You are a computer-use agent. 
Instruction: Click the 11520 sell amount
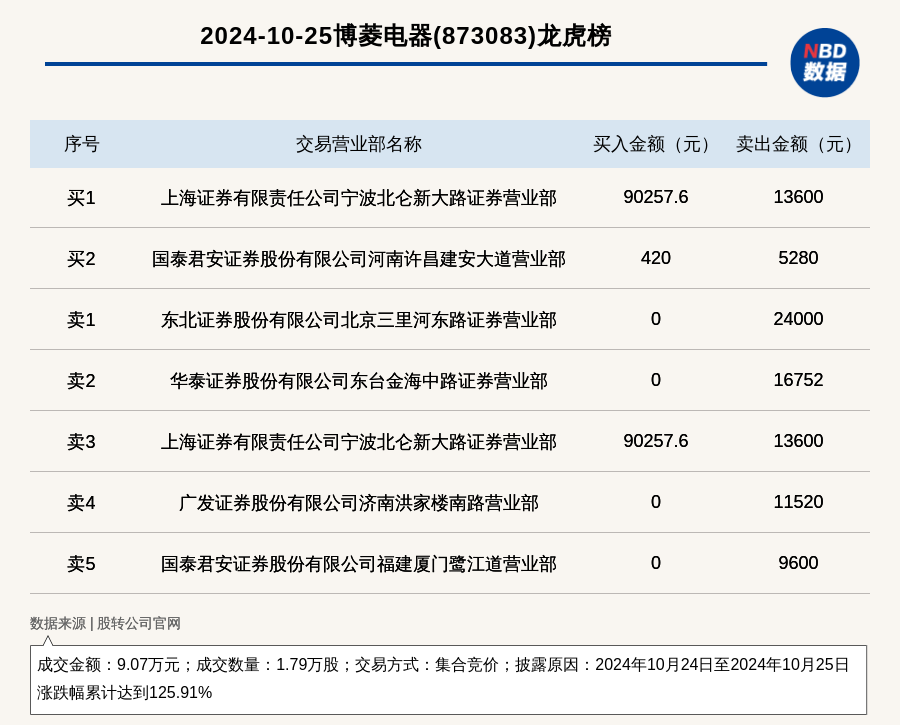(x=798, y=502)
